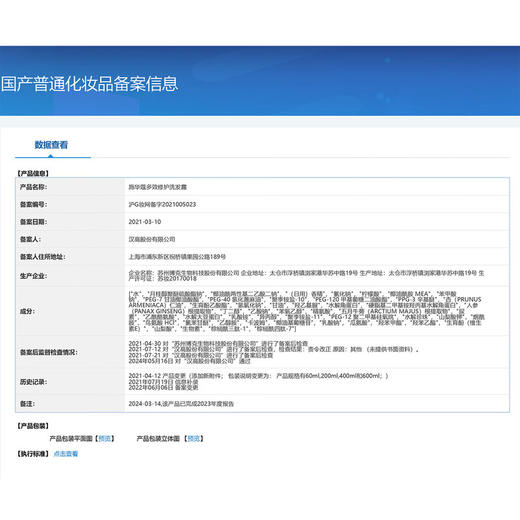This screenshot has height=520, width=520.
Task: Select the 2024-03-14 annual report remark
Action: pos(181,404)
